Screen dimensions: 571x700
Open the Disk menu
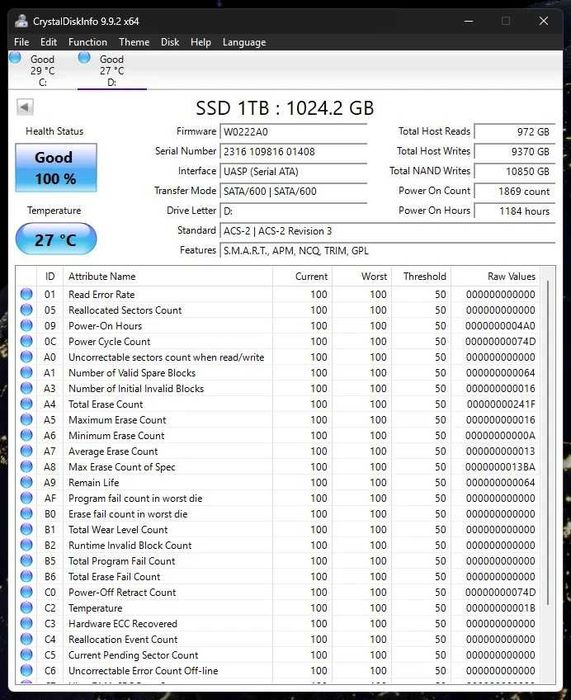(x=170, y=42)
